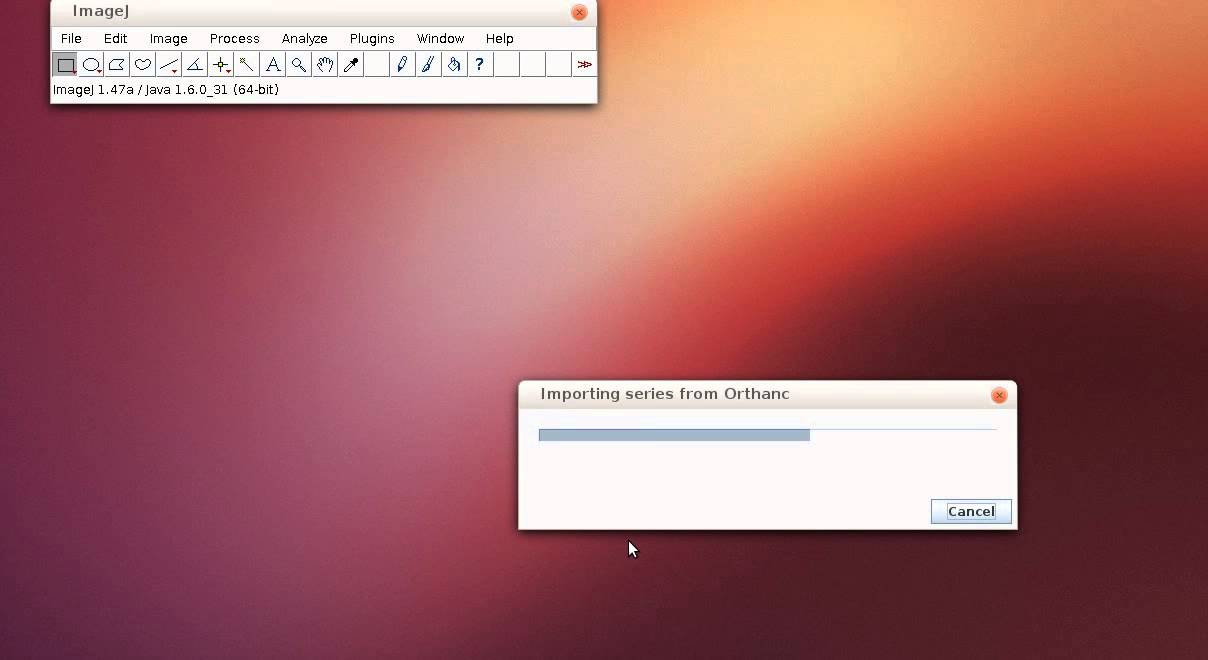This screenshot has height=660, width=1208.
Task: Select the Straight line tool
Action: pos(169,65)
